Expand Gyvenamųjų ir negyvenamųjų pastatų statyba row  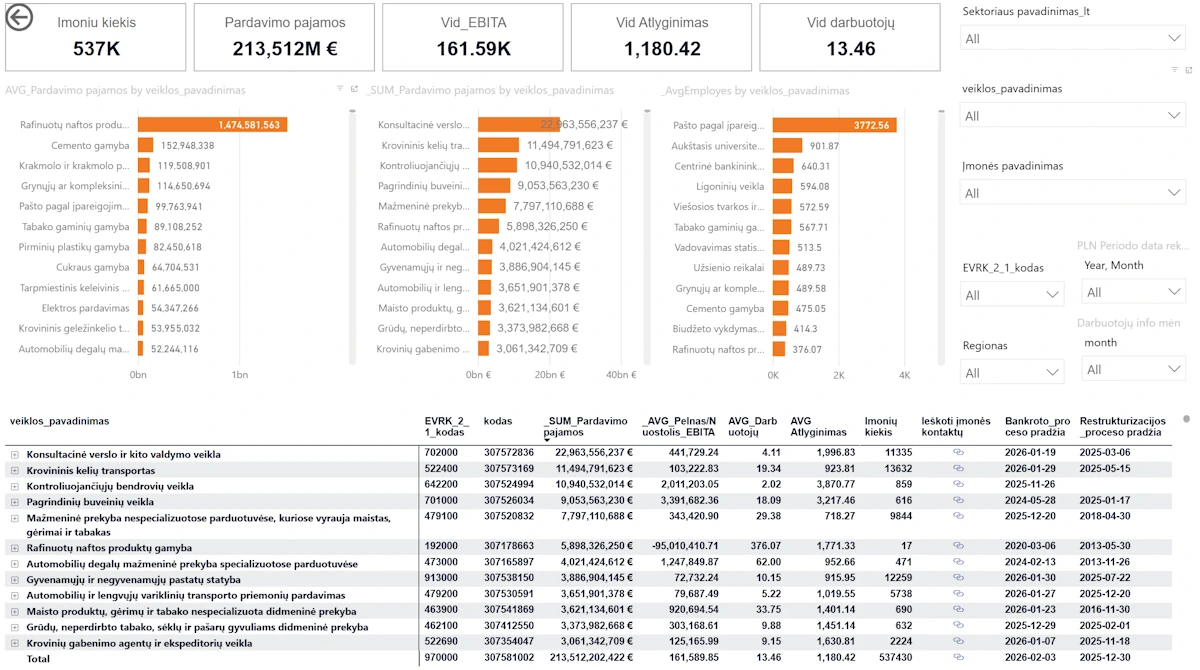pos(15,579)
